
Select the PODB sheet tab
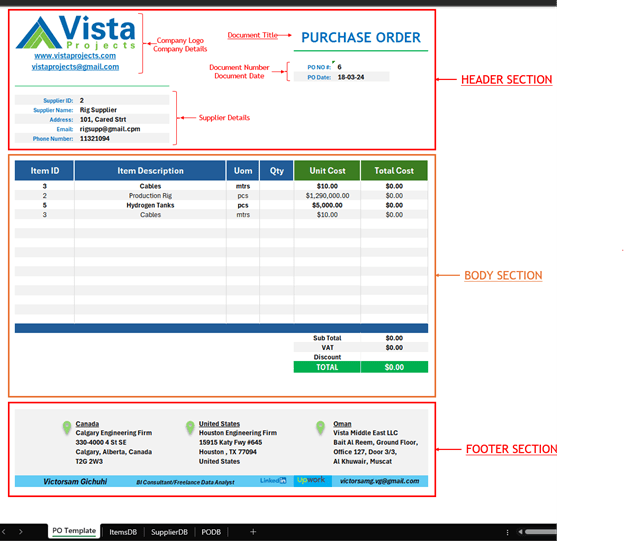pos(210,532)
